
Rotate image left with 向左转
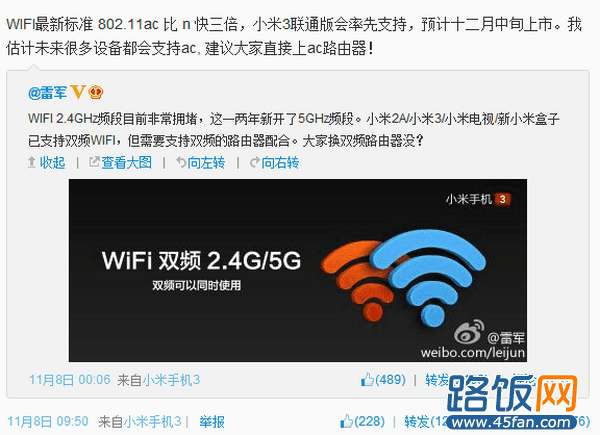(x=206, y=163)
